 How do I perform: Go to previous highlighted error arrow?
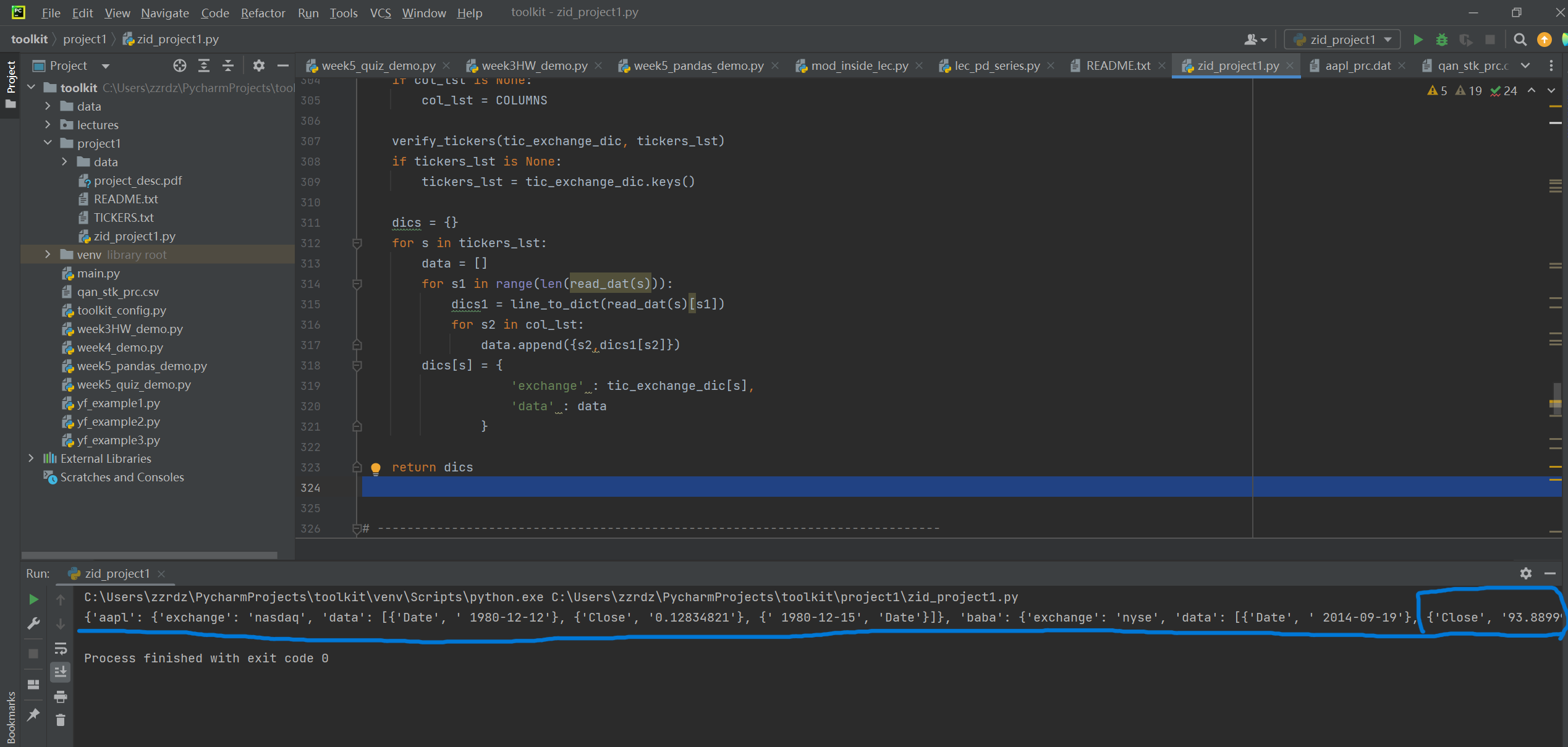(x=1532, y=91)
